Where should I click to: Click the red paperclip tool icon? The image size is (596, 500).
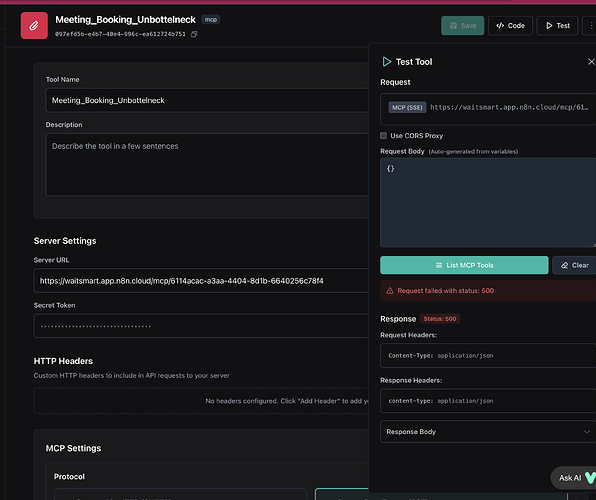tap(34, 25)
